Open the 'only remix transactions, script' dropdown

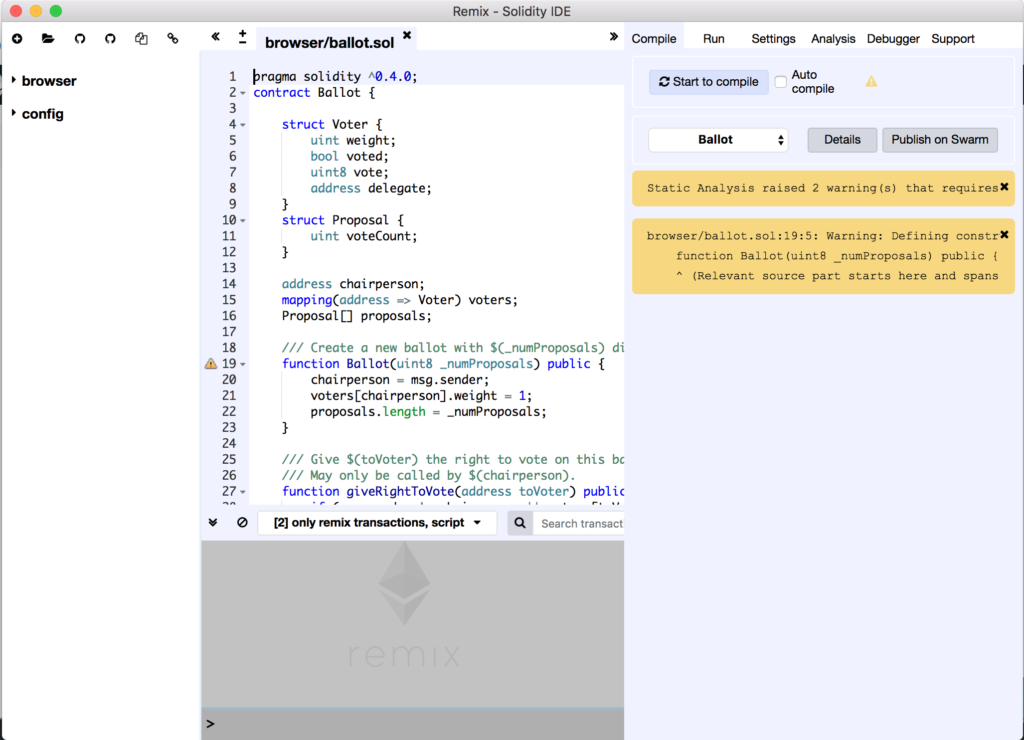click(377, 523)
